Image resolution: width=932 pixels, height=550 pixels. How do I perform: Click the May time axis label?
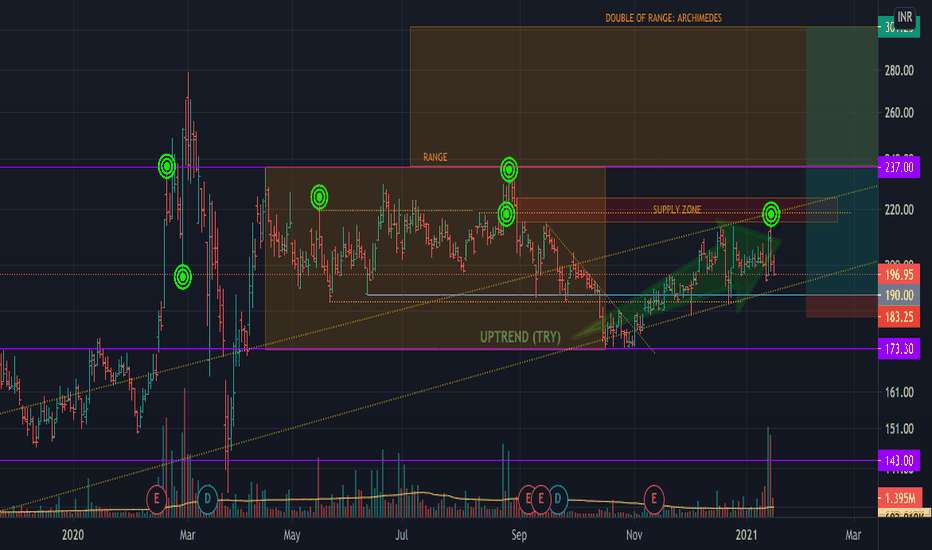[x=292, y=535]
